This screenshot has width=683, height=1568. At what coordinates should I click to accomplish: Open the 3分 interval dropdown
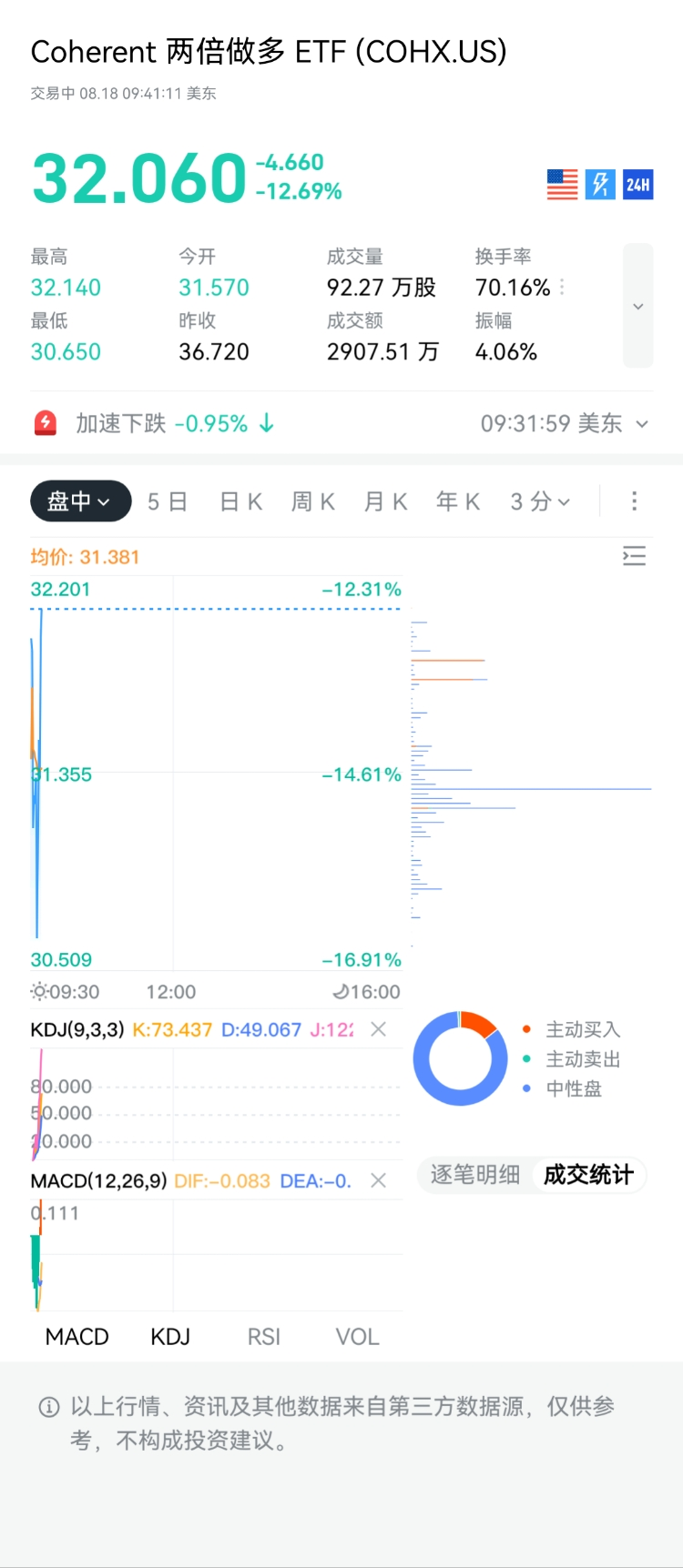pos(540,501)
